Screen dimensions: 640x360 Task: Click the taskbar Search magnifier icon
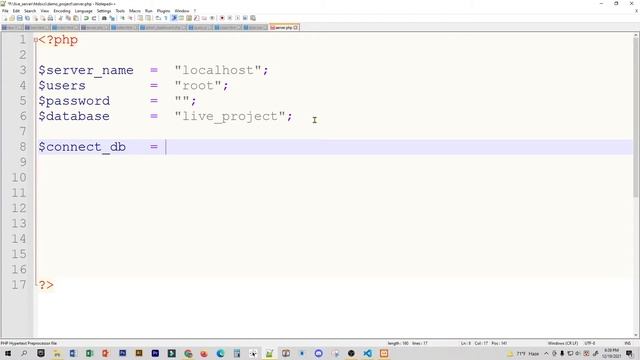pyautogui.click(x=24, y=353)
